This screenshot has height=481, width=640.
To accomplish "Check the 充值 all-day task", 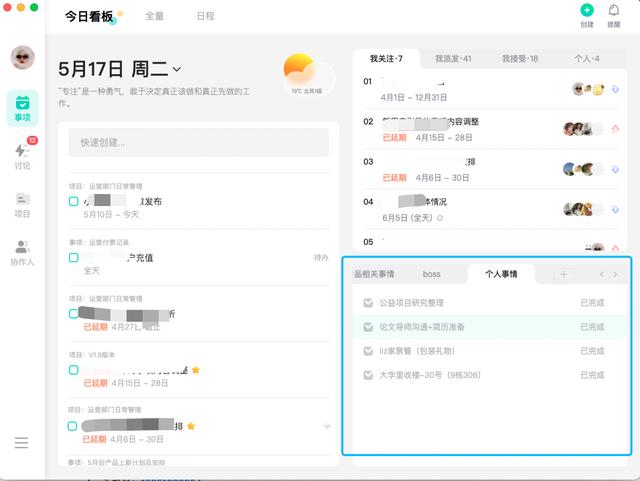I will pos(73,258).
